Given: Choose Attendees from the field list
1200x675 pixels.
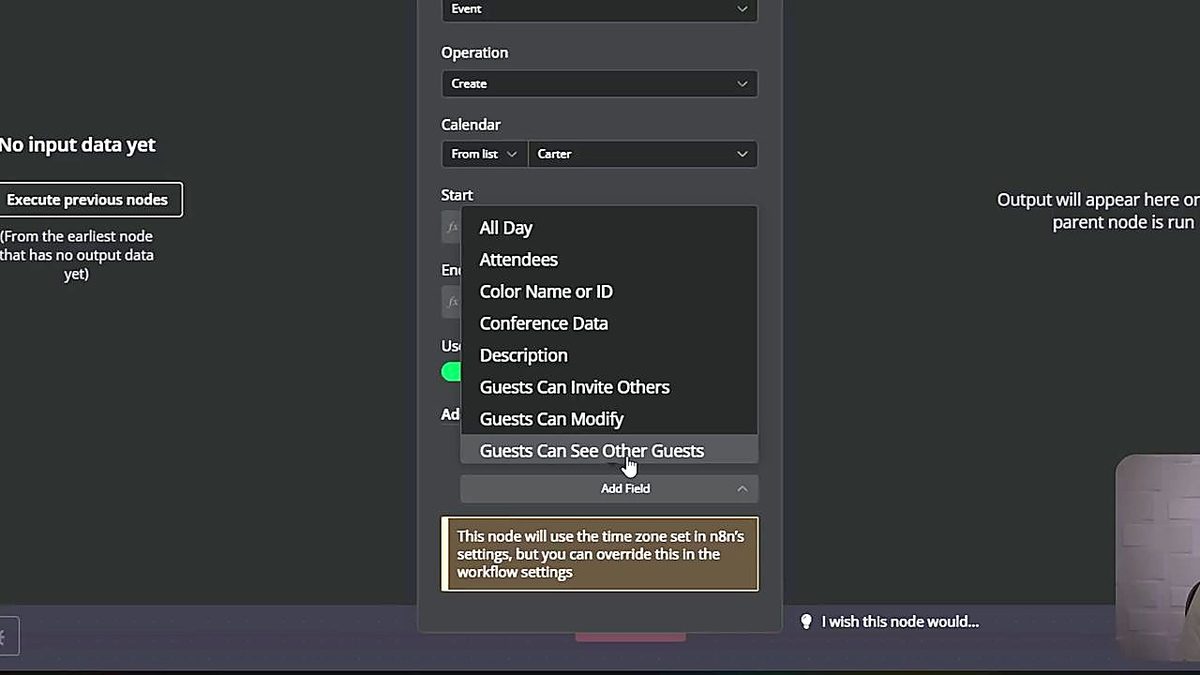Looking at the screenshot, I should (609, 260).
